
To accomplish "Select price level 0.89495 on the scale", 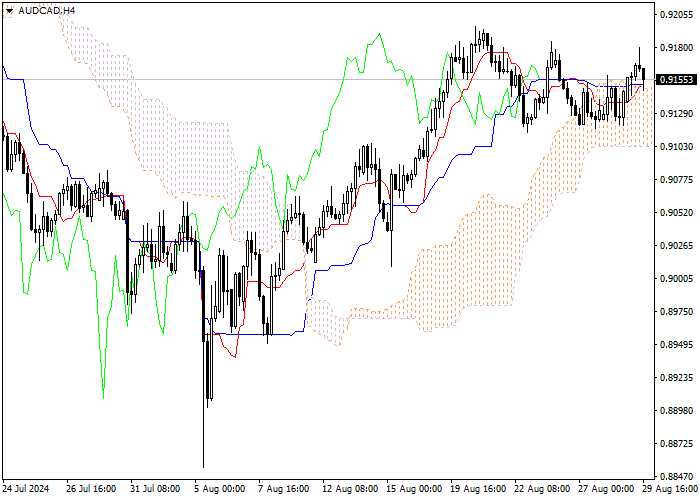I will (x=677, y=345).
